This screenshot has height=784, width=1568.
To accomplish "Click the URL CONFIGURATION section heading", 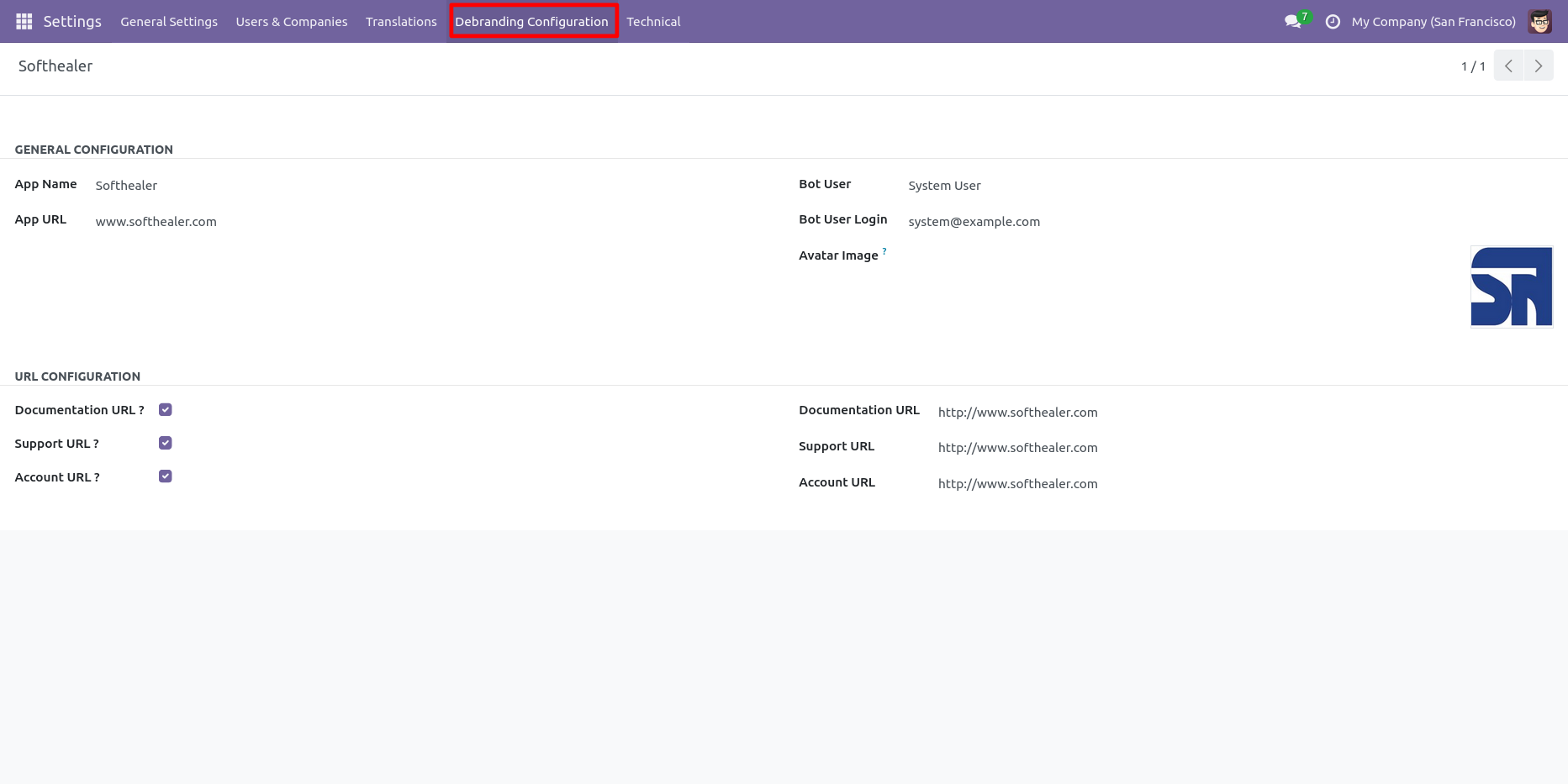I will click(77, 376).
